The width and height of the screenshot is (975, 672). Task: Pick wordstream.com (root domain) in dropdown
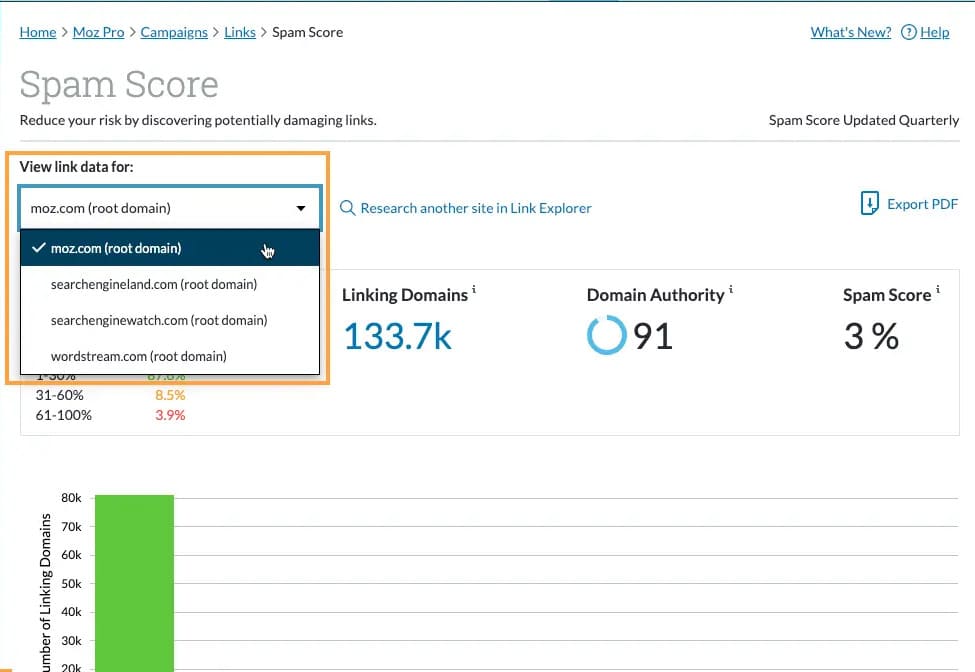point(138,356)
